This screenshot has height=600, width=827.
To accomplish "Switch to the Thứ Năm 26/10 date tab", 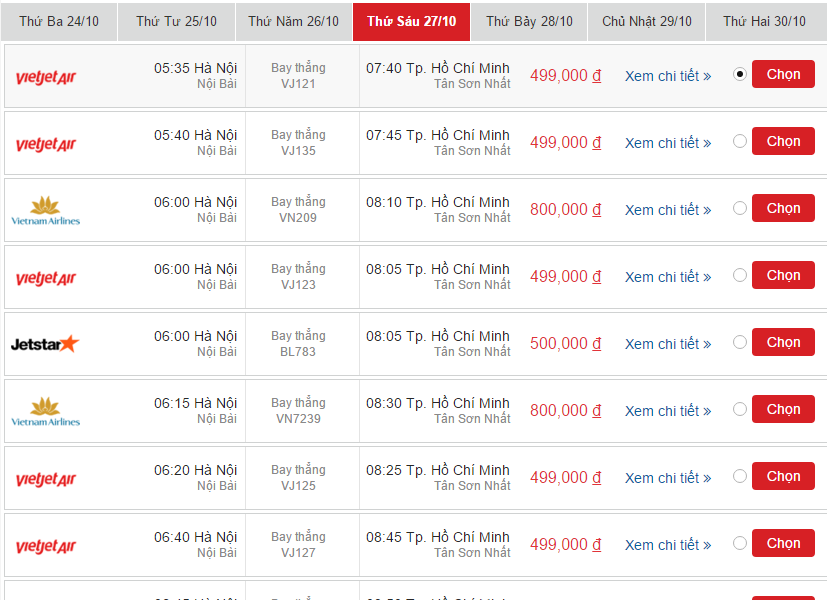I will [x=294, y=22].
